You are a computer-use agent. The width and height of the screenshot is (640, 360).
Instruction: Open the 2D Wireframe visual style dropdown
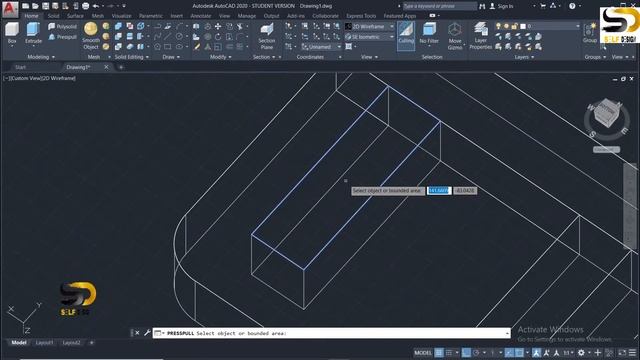(x=370, y=27)
